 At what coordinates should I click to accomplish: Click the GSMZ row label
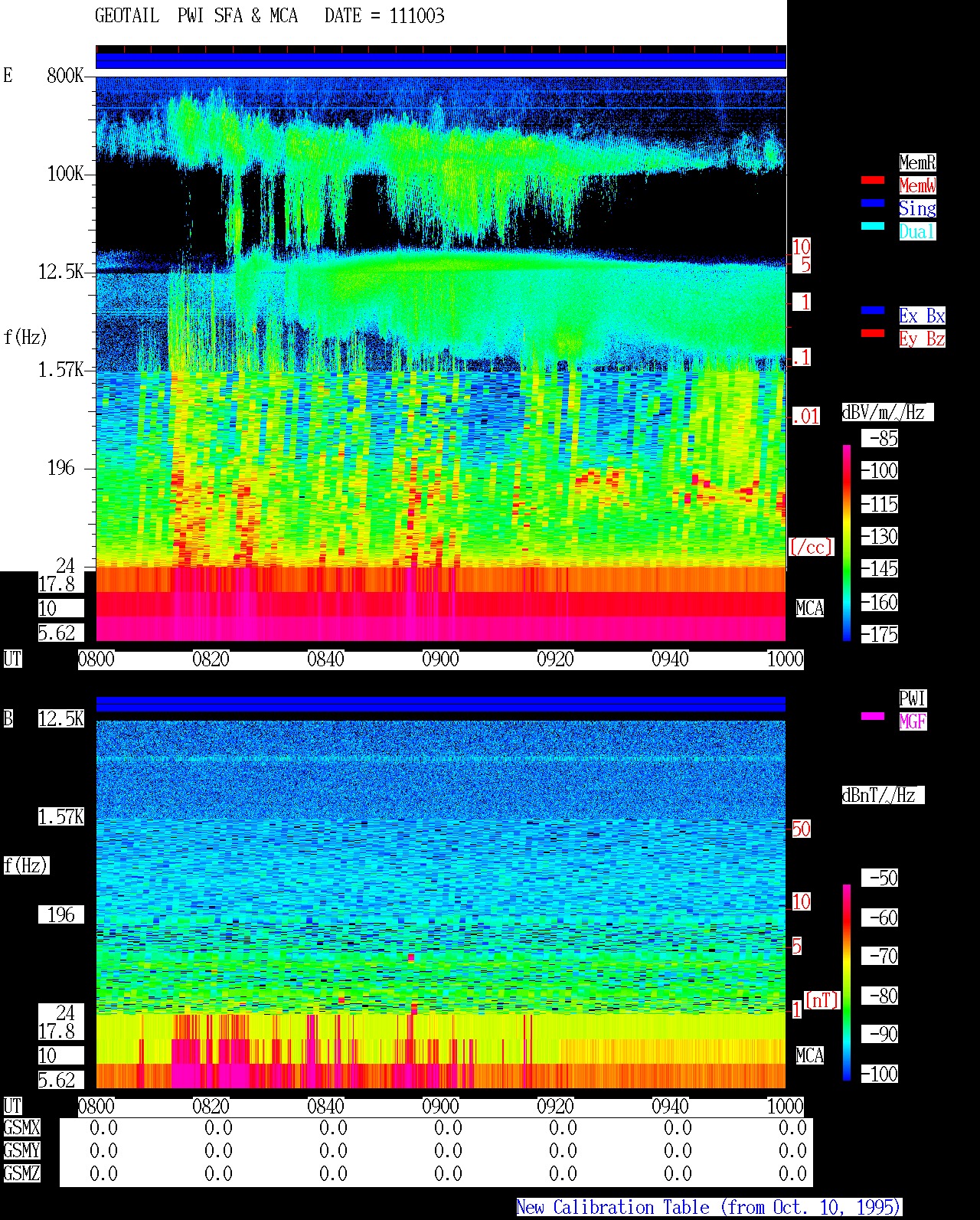tap(21, 1174)
